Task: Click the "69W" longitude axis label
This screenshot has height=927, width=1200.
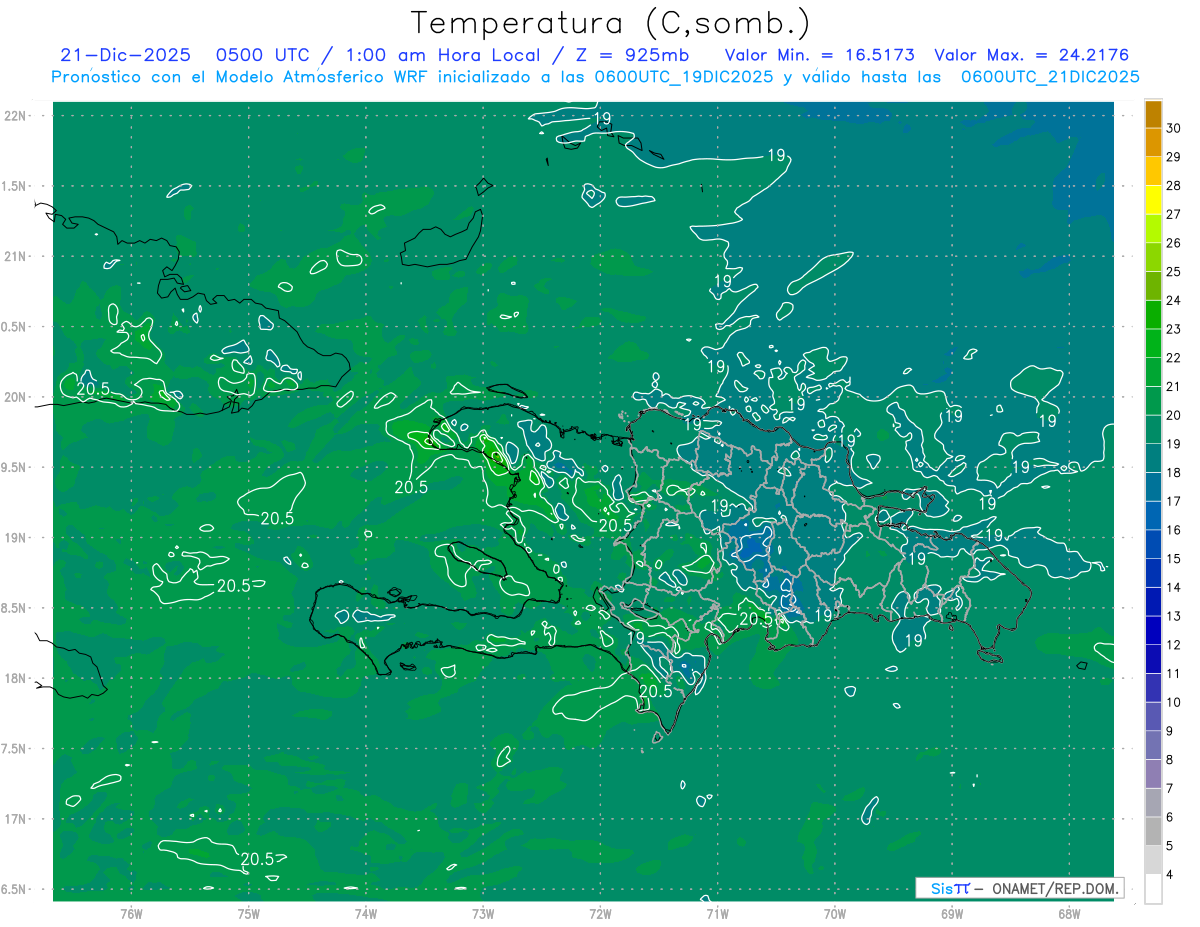Action: (x=952, y=914)
